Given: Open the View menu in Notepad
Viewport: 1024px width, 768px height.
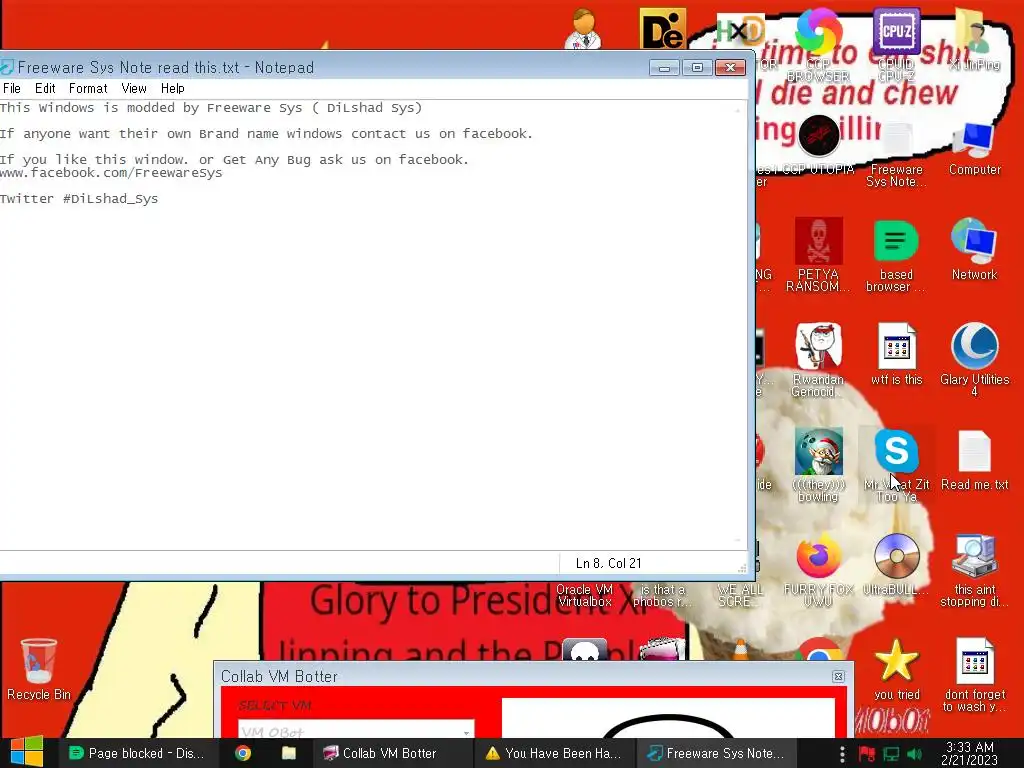Looking at the screenshot, I should click(134, 88).
